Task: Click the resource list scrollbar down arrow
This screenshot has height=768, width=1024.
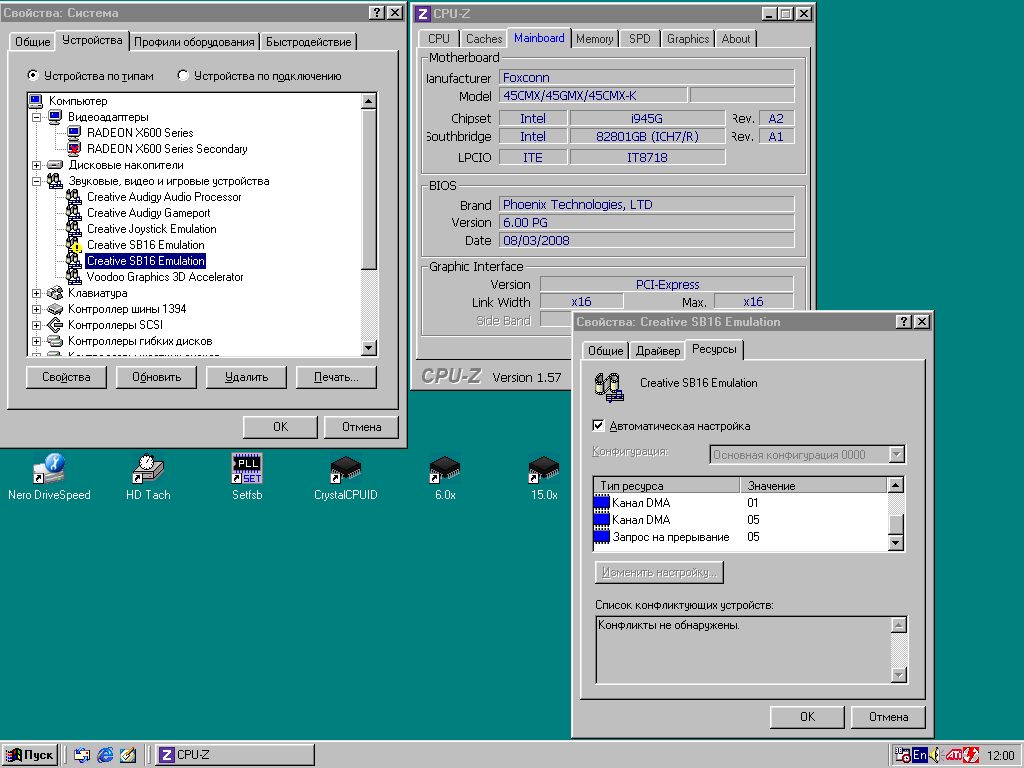Action: 896,543
